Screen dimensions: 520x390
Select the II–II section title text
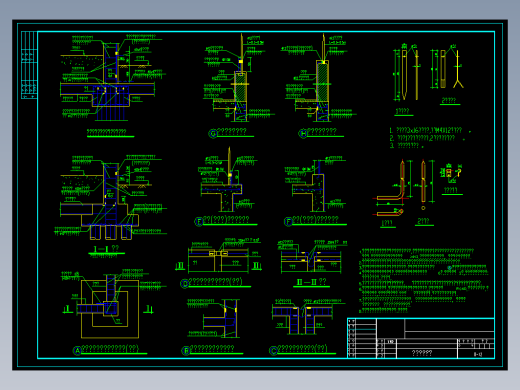point(311,282)
